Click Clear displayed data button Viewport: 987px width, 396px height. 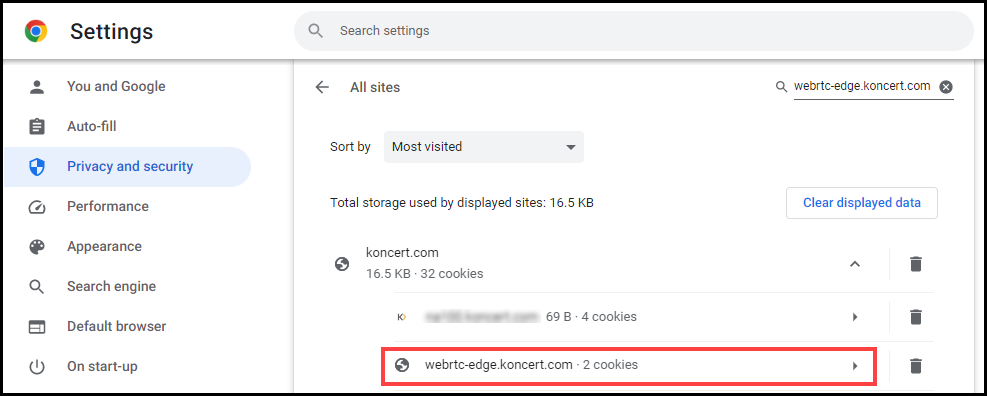click(x=862, y=203)
